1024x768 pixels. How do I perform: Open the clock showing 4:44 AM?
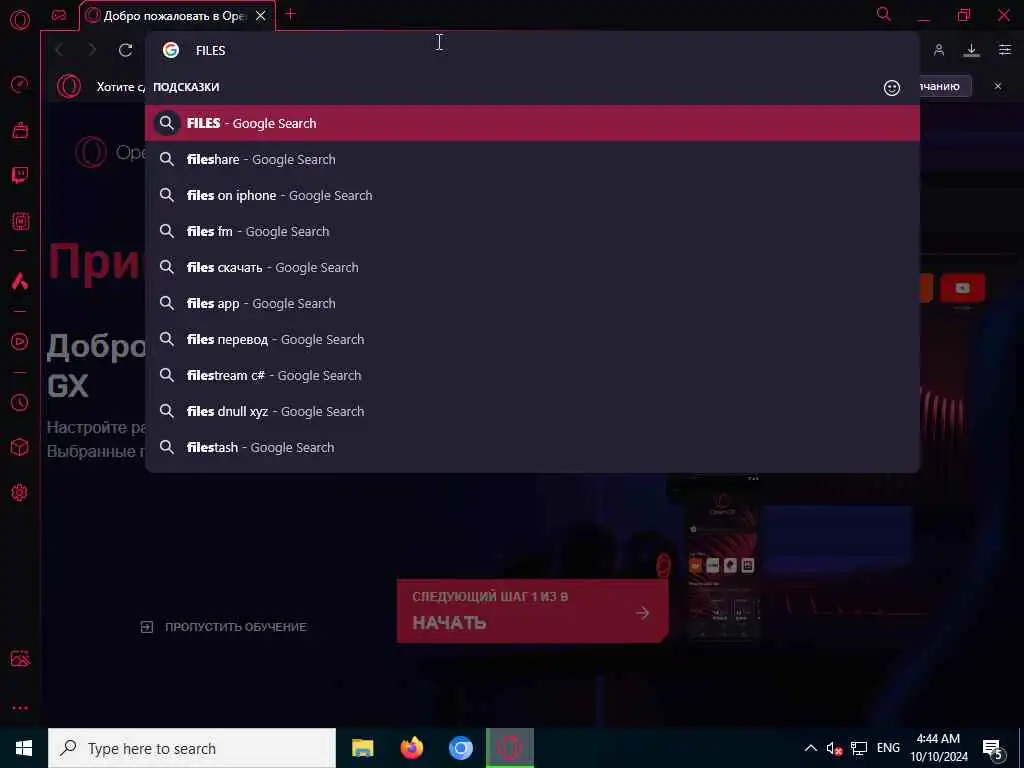click(938, 748)
